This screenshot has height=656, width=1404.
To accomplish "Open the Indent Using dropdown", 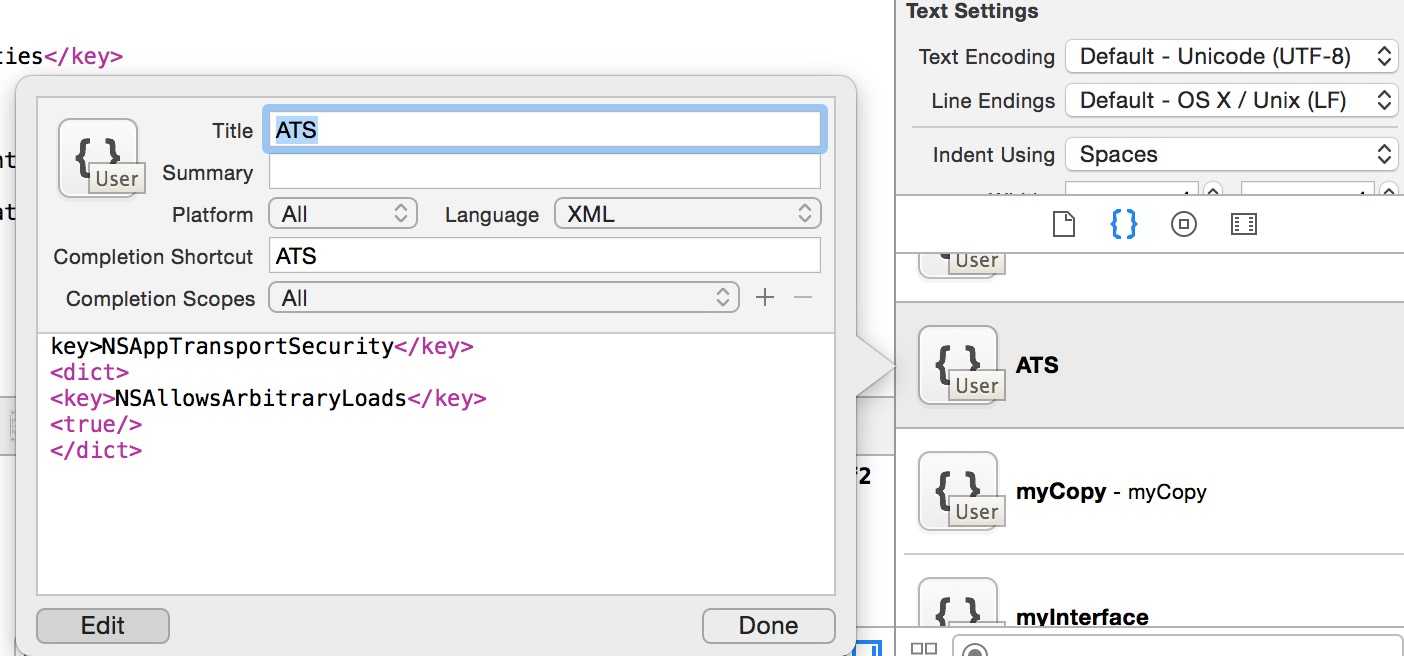I will [x=1231, y=155].
